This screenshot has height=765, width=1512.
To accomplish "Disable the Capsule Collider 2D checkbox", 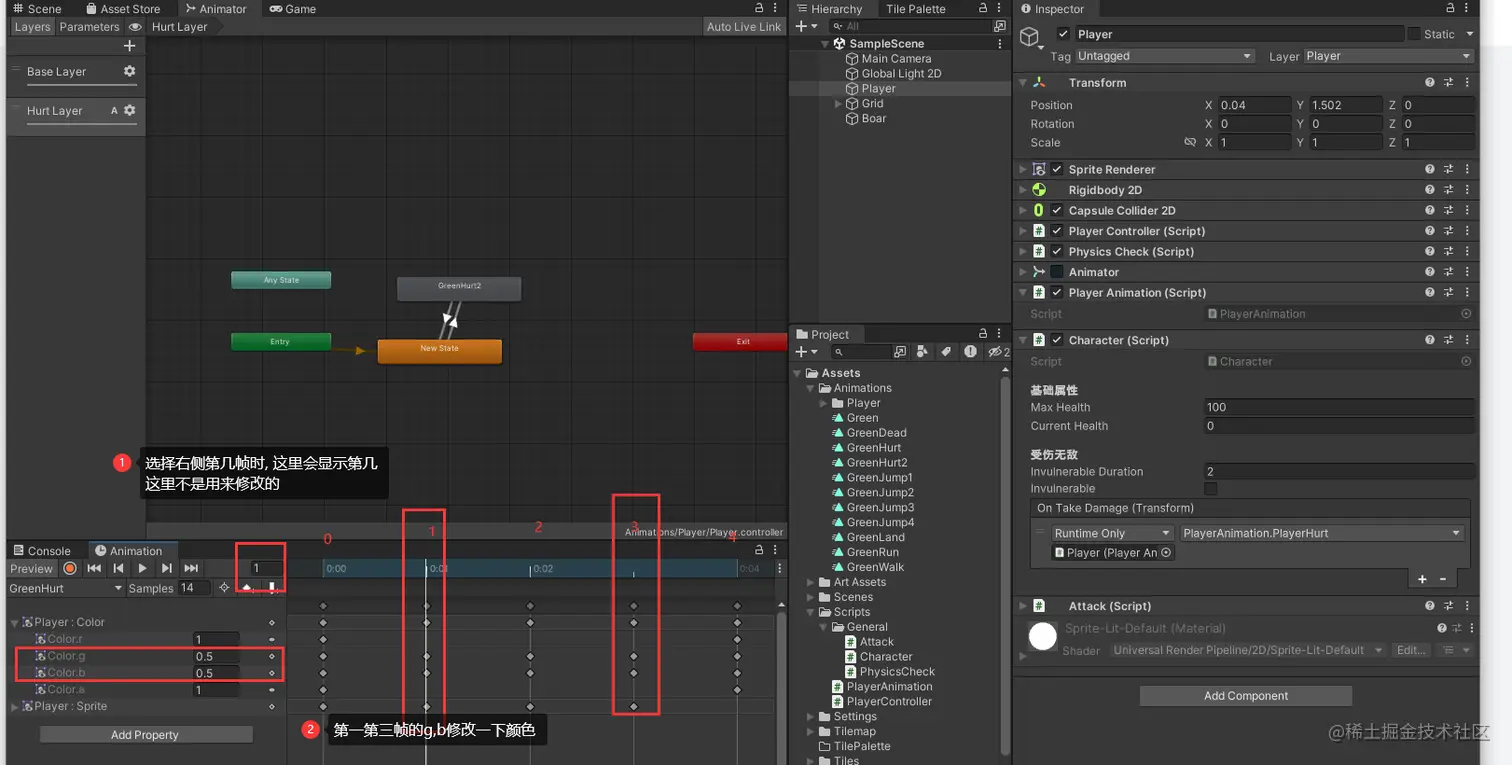I will tap(1057, 211).
